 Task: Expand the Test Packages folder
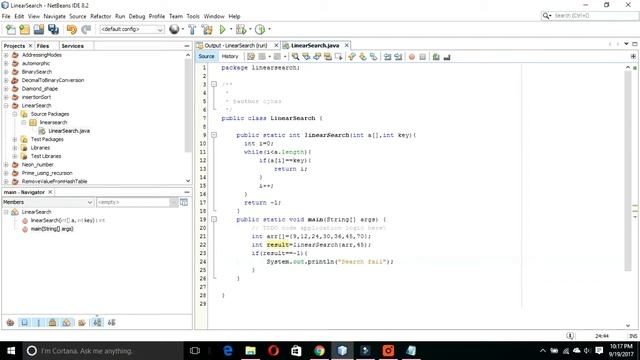tap(15, 139)
